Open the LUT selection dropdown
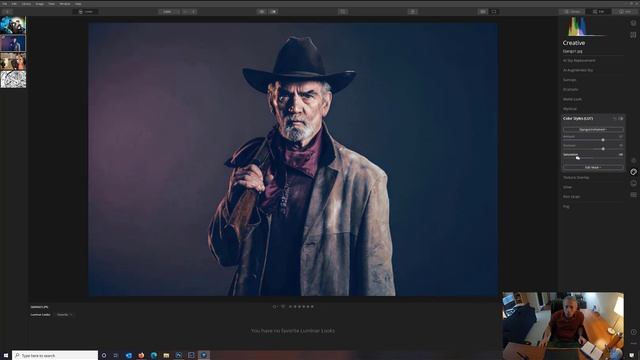Screen dimensions: 640x360 [593, 129]
